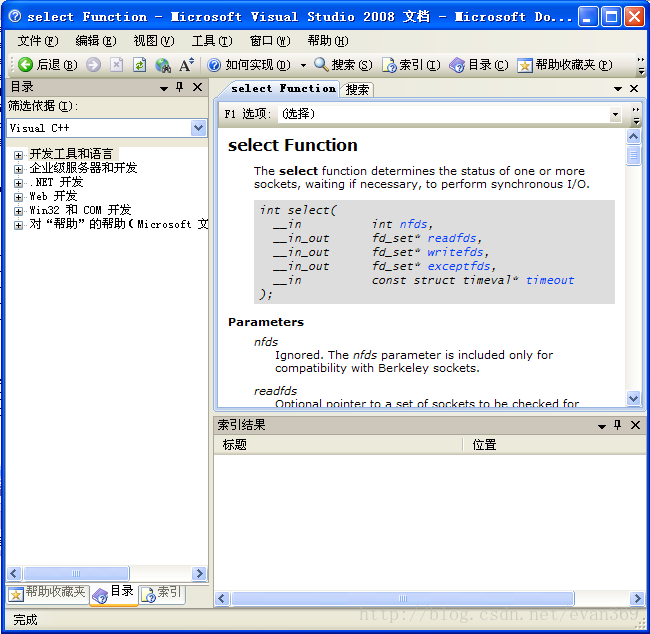
Task: Expand the .NET 开发 tree node
Action: tap(18, 183)
